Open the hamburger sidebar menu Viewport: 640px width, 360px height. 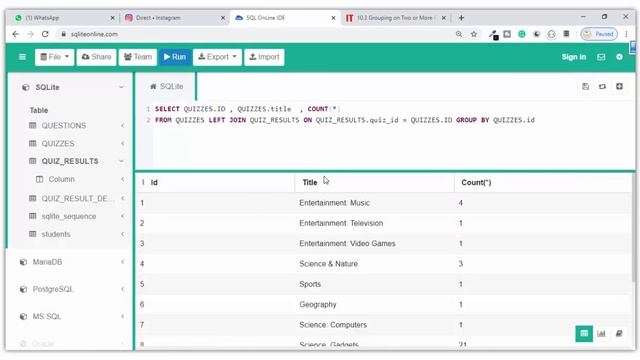22,57
